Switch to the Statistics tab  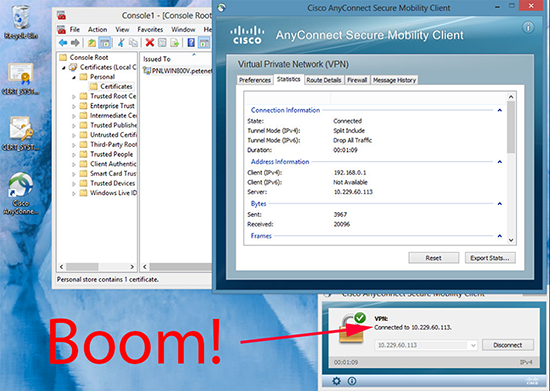[x=288, y=79]
